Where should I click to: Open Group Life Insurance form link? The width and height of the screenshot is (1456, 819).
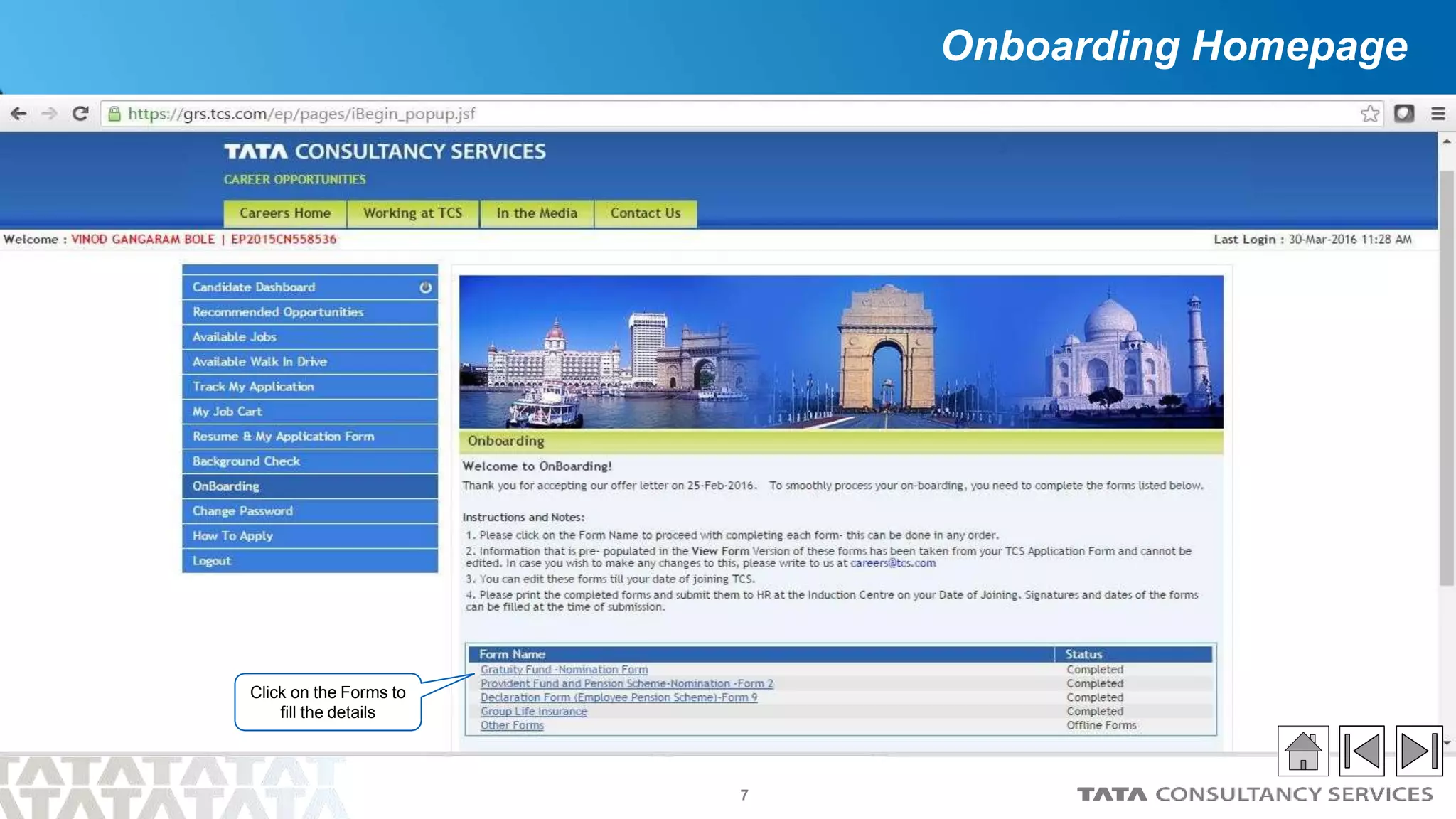(x=533, y=712)
